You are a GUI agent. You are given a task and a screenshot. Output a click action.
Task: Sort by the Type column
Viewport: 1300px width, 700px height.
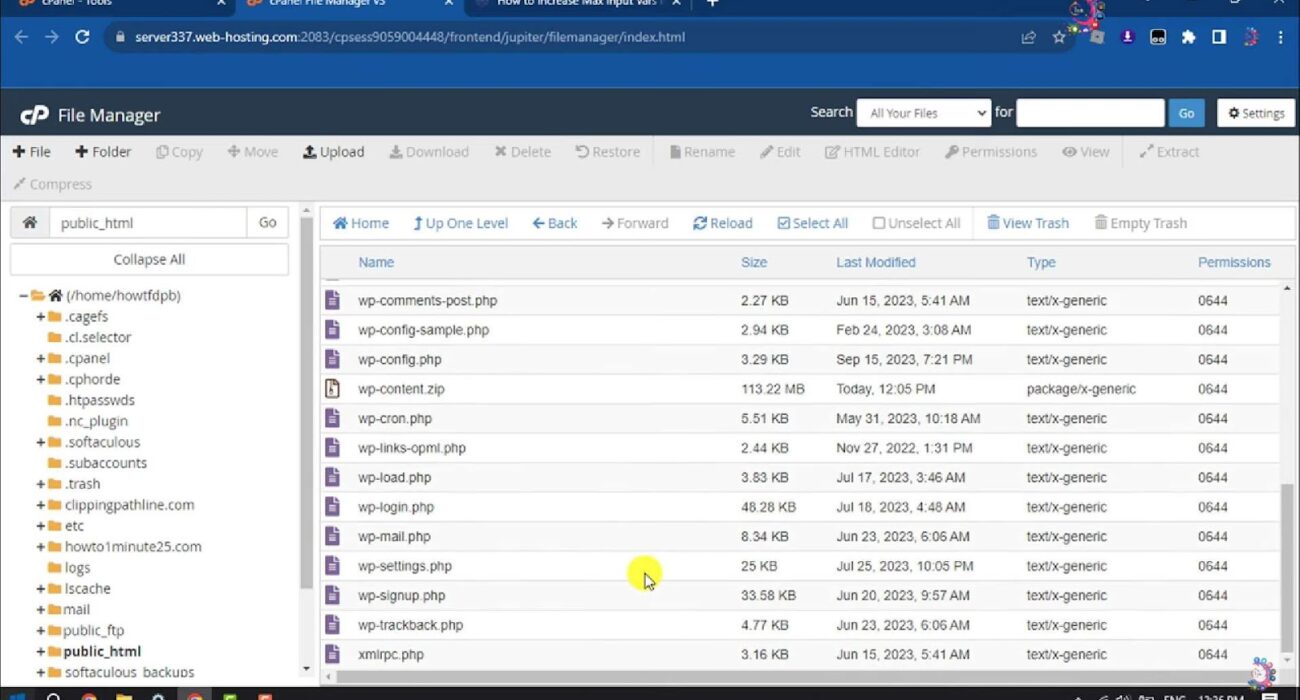tap(1041, 262)
